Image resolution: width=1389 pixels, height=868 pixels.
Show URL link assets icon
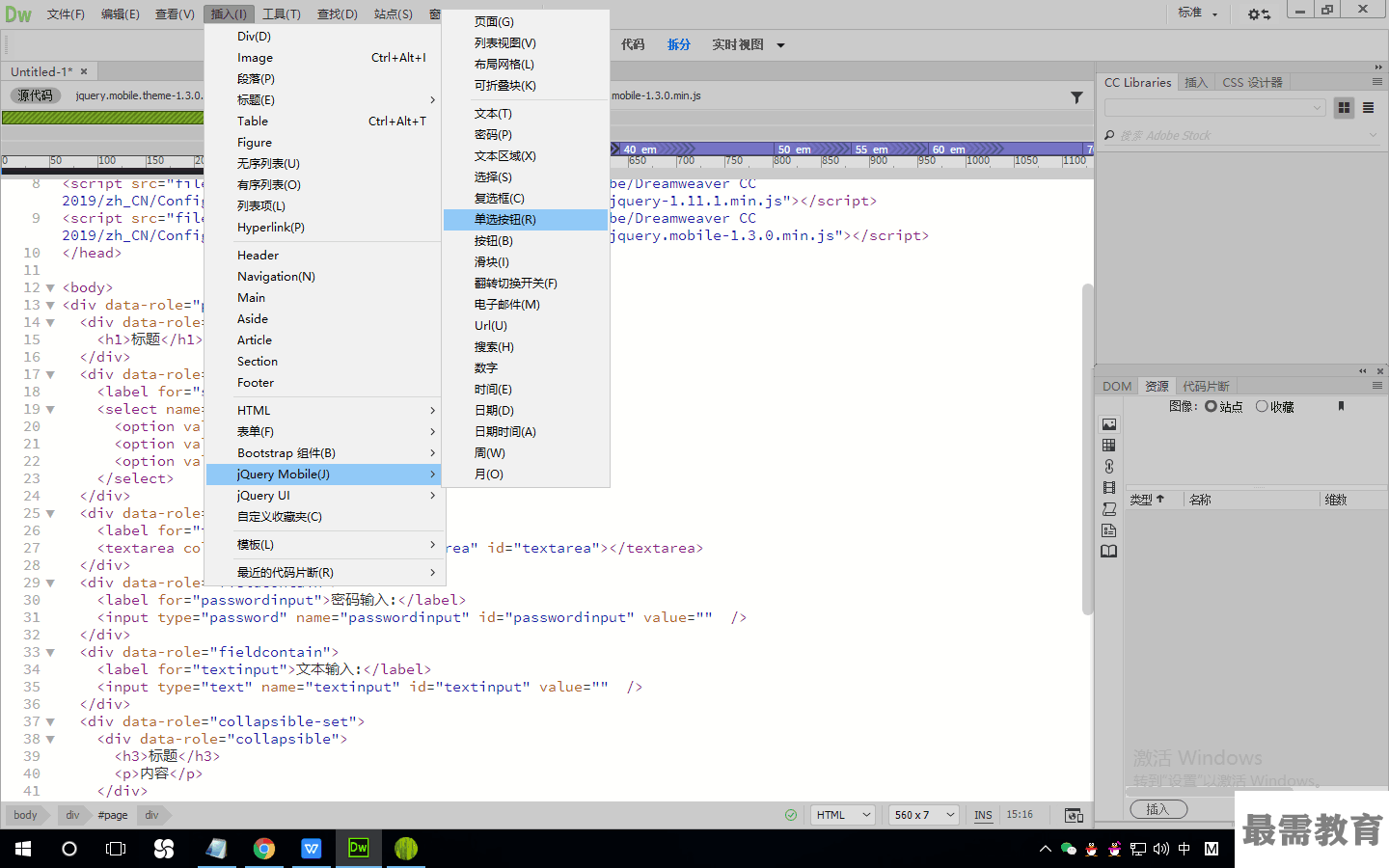(1109, 467)
